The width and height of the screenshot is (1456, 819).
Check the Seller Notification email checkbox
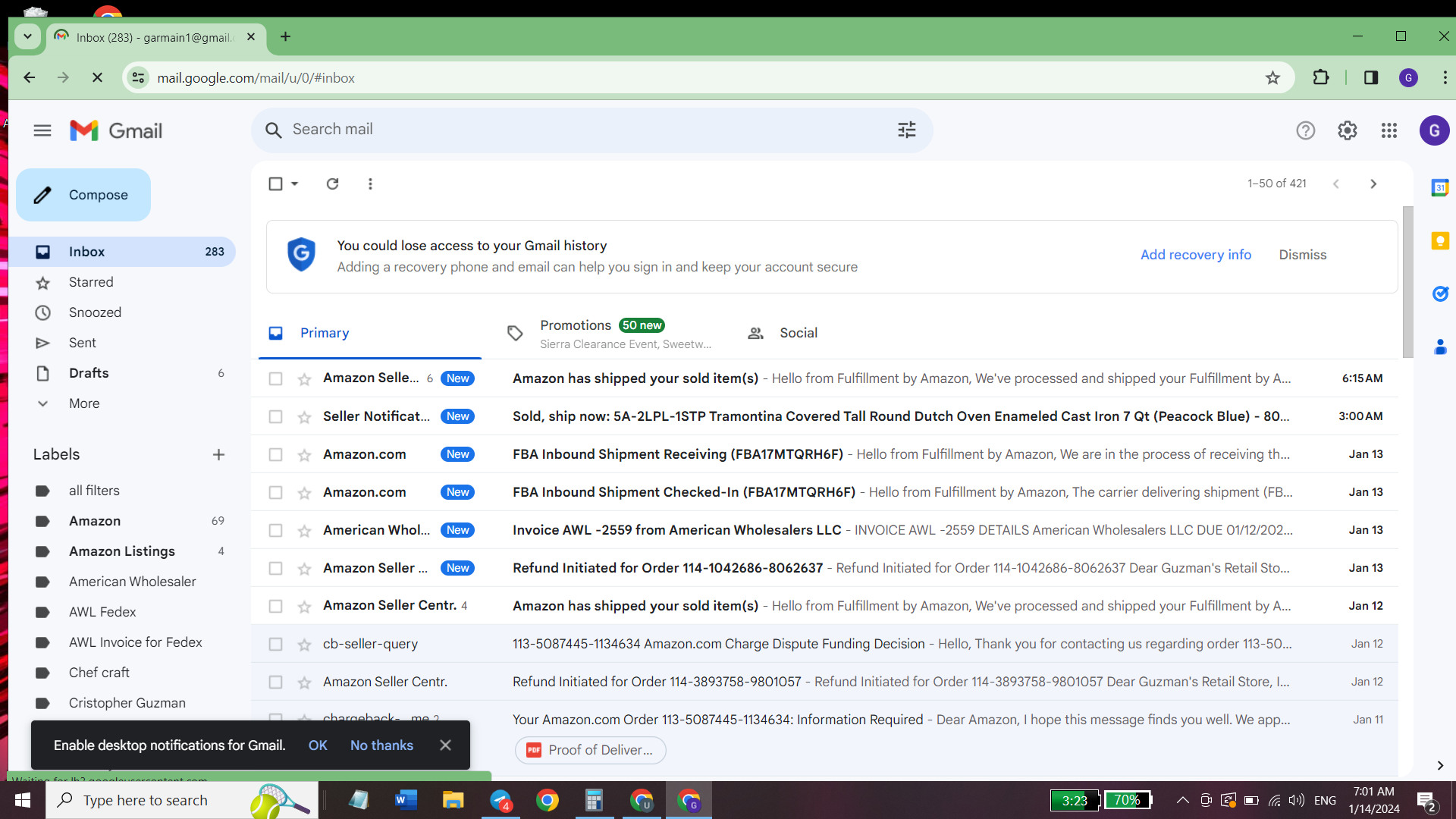point(275,417)
